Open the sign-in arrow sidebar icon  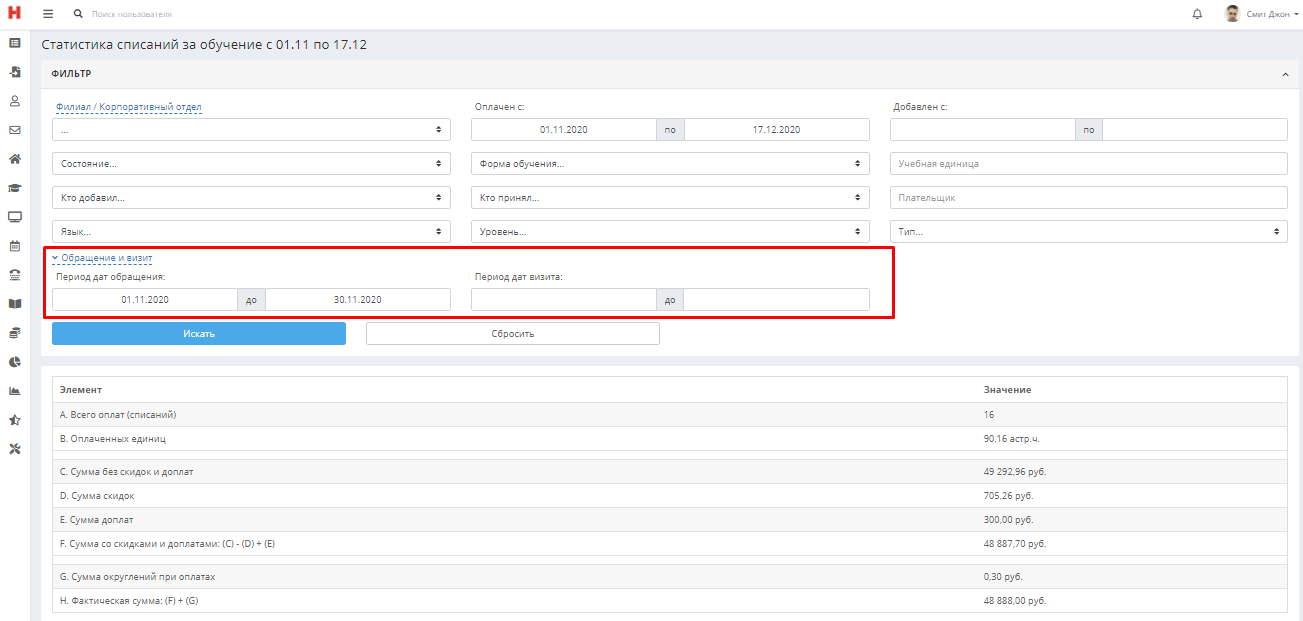click(x=15, y=72)
